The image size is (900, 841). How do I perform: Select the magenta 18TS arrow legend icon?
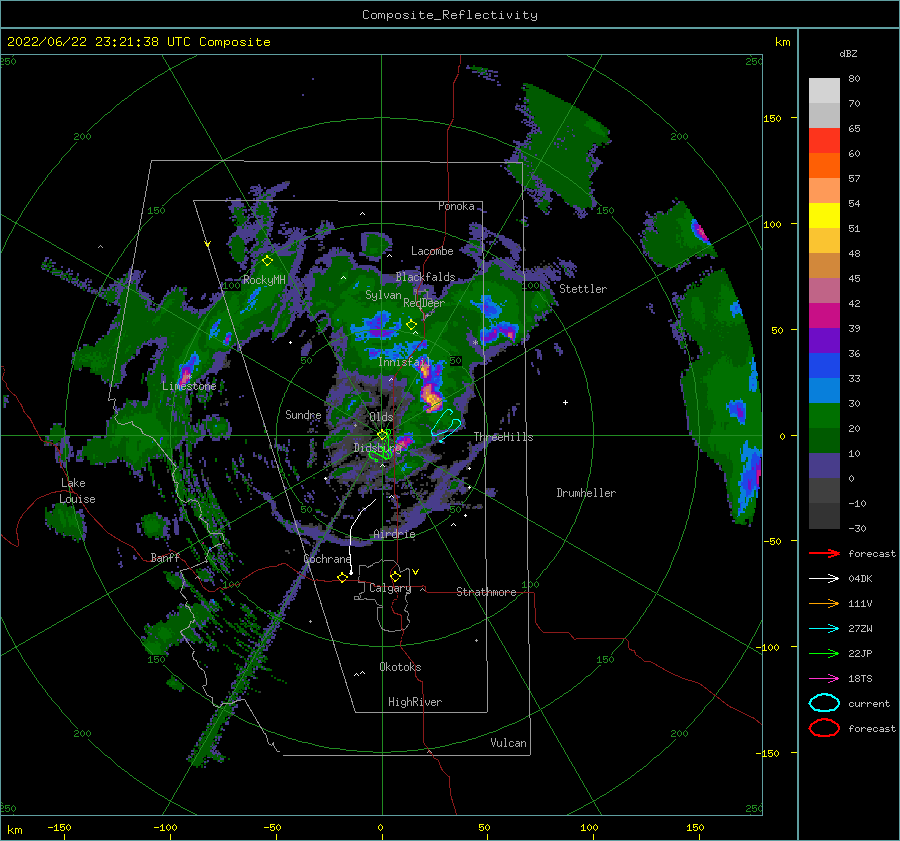(x=824, y=679)
